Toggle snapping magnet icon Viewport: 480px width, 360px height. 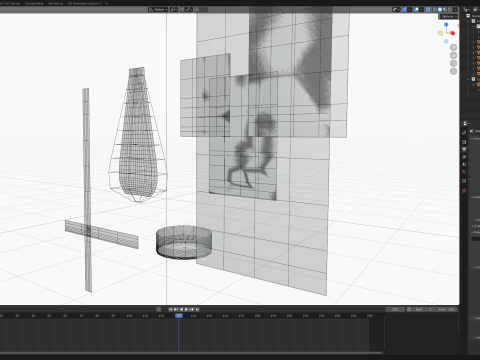click(x=182, y=9)
